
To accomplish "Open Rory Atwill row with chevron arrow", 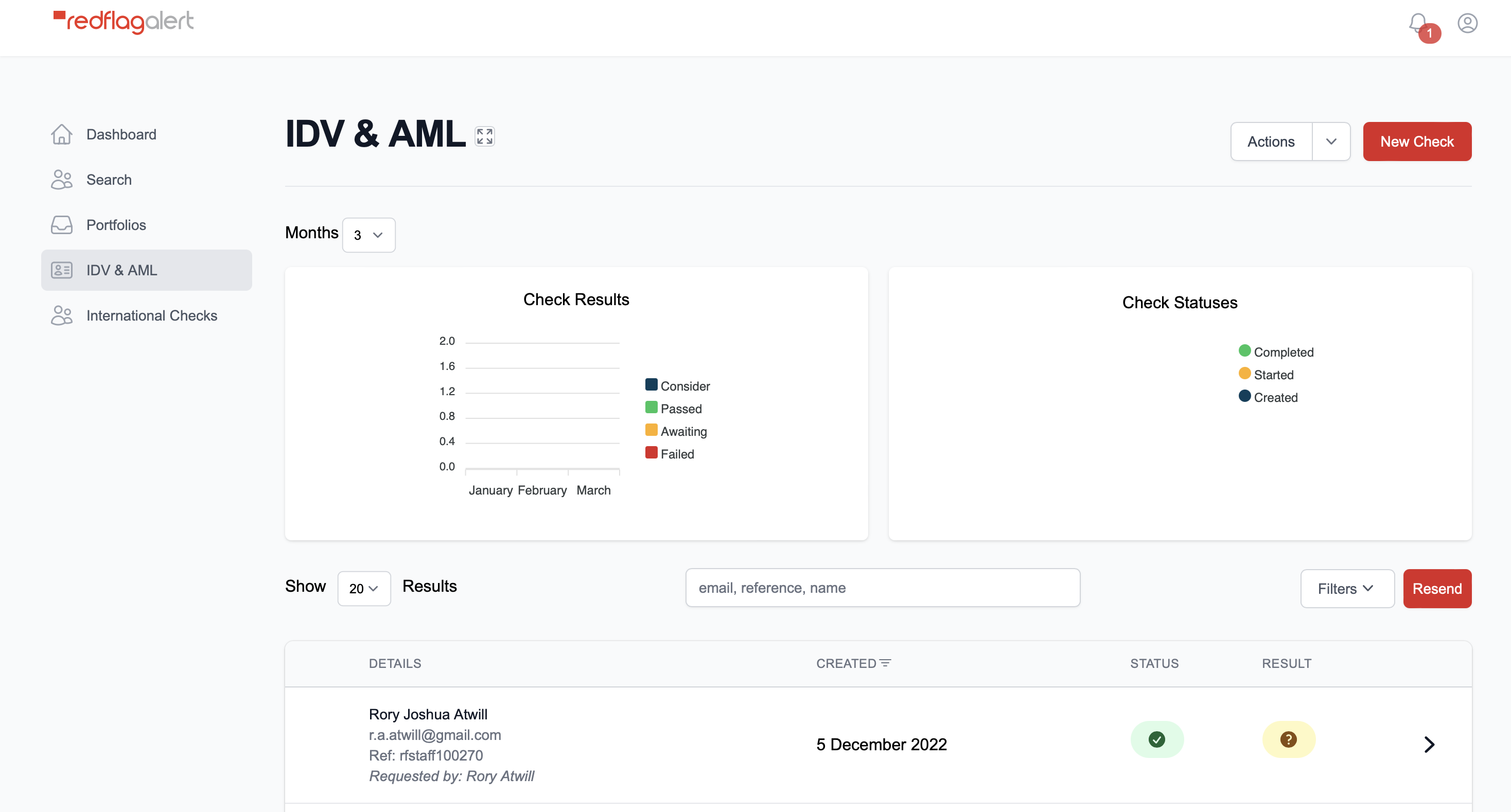I will pyautogui.click(x=1429, y=745).
